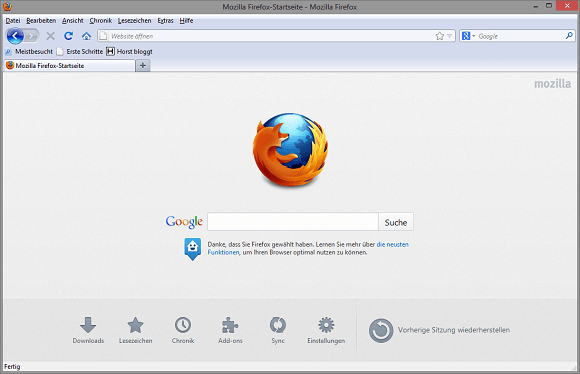Click the blue snippet house icon
Screen dimensions: 580x374
click(x=193, y=249)
